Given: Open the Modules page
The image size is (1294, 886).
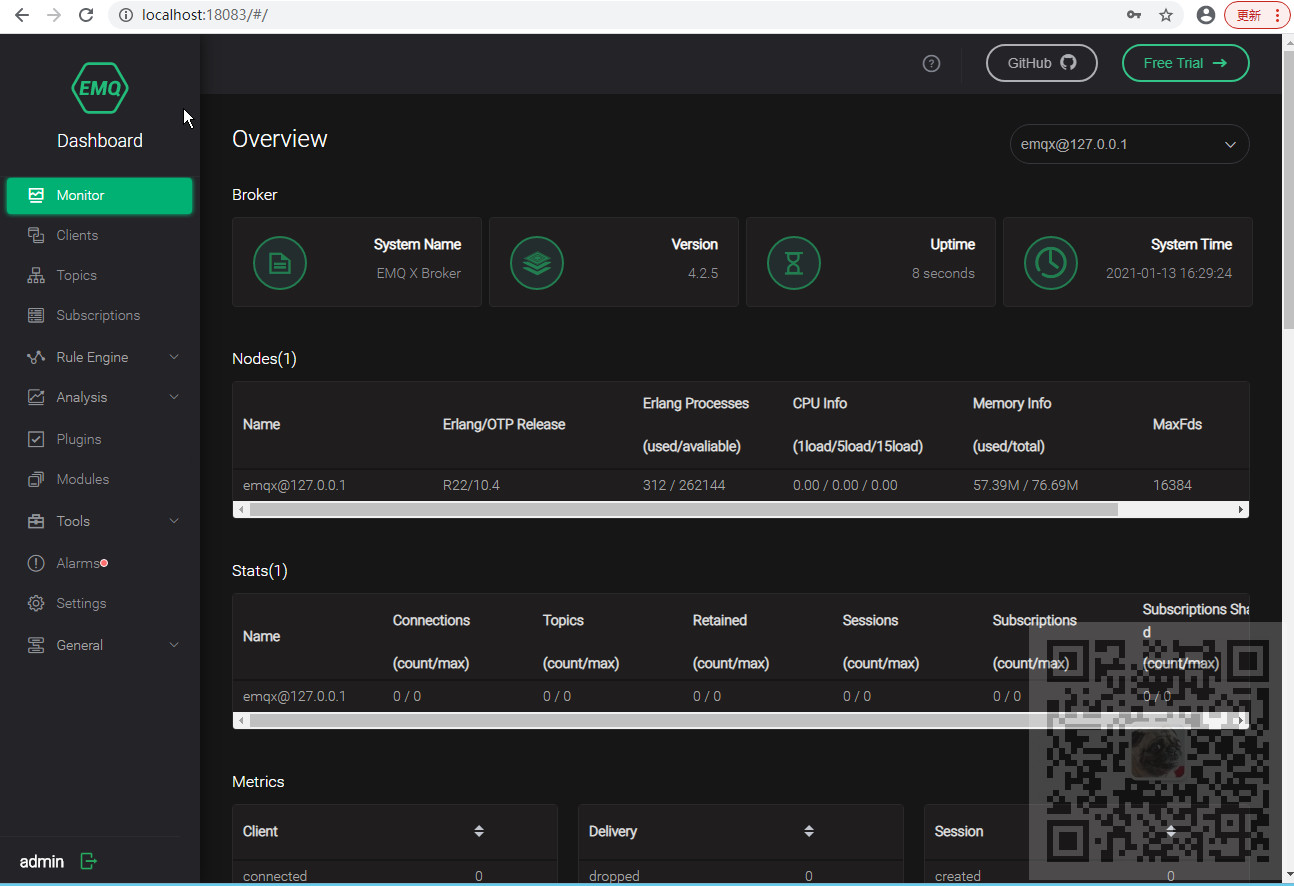Looking at the screenshot, I should pyautogui.click(x=100, y=479).
